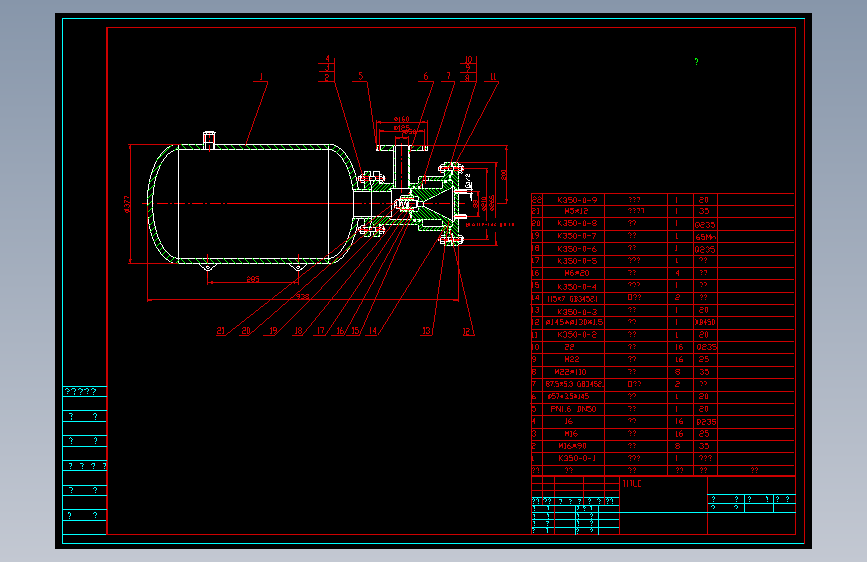867x562 pixels.
Task: Select balloon callout 19 below the vessel
Action: [x=273, y=331]
